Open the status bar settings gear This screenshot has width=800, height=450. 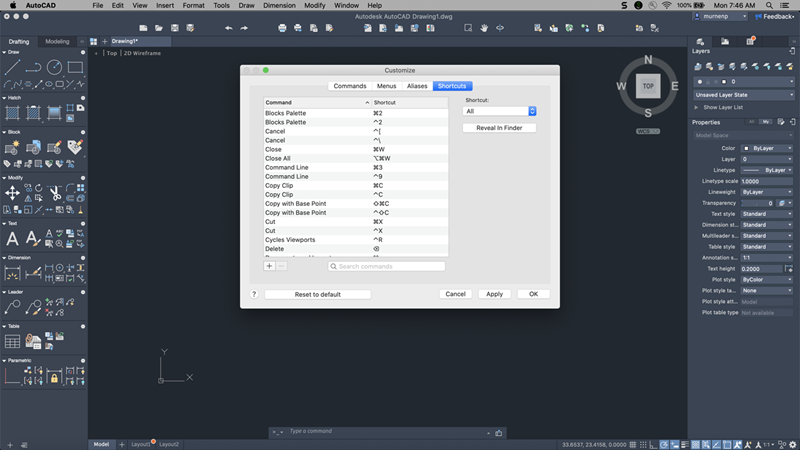(x=792, y=444)
